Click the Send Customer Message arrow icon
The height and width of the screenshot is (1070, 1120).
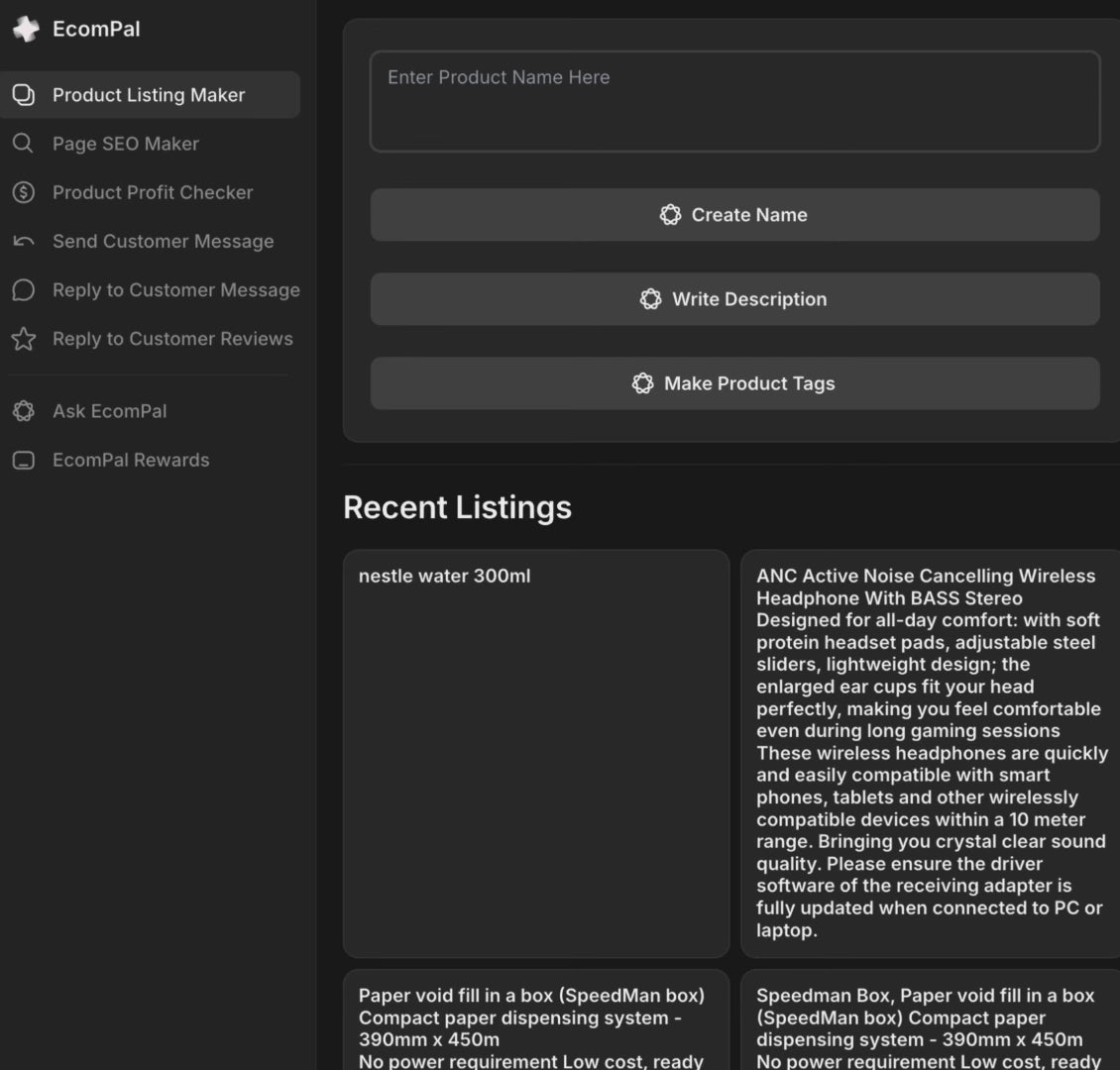pyautogui.click(x=23, y=242)
